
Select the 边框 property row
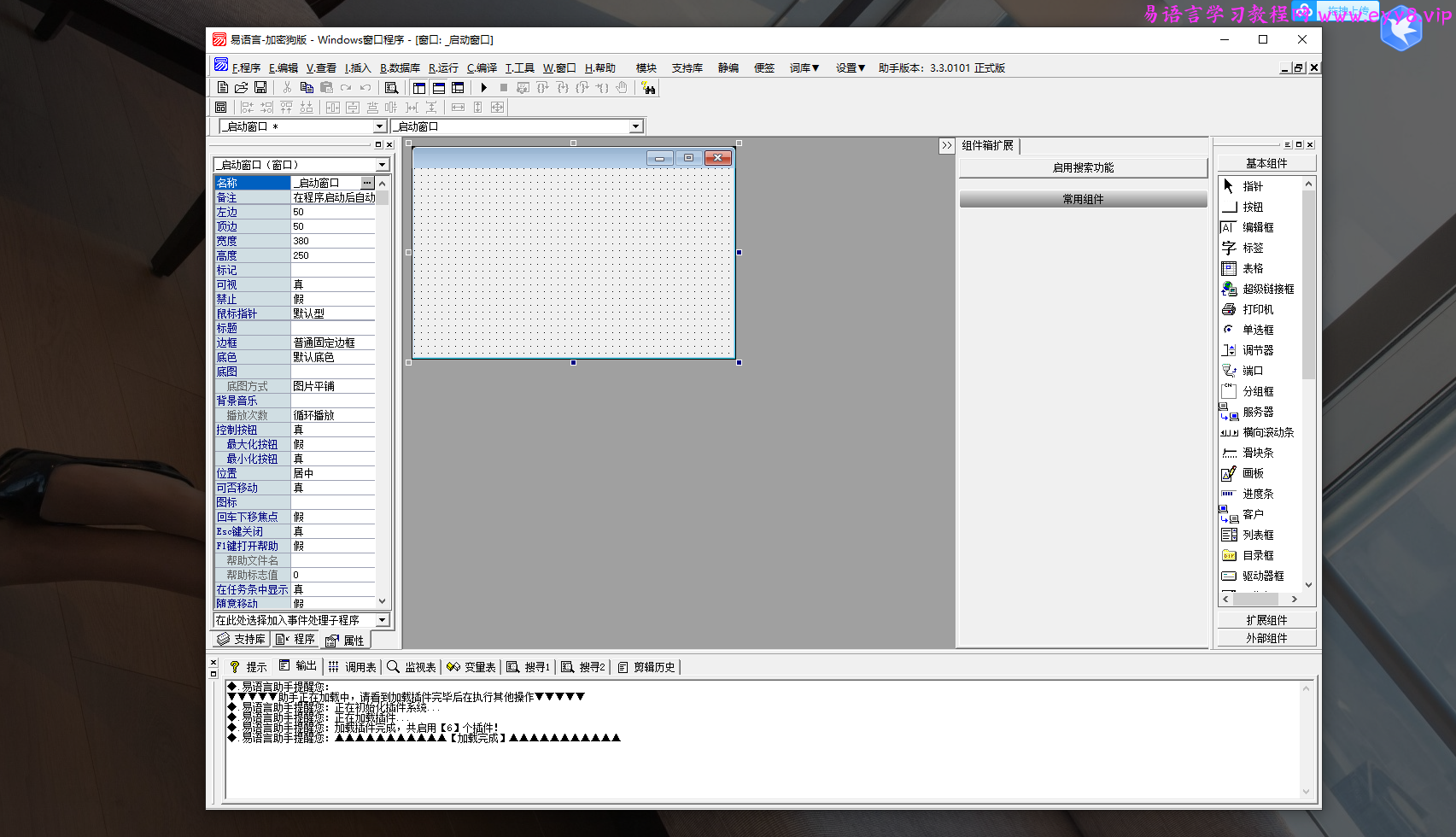coord(295,342)
